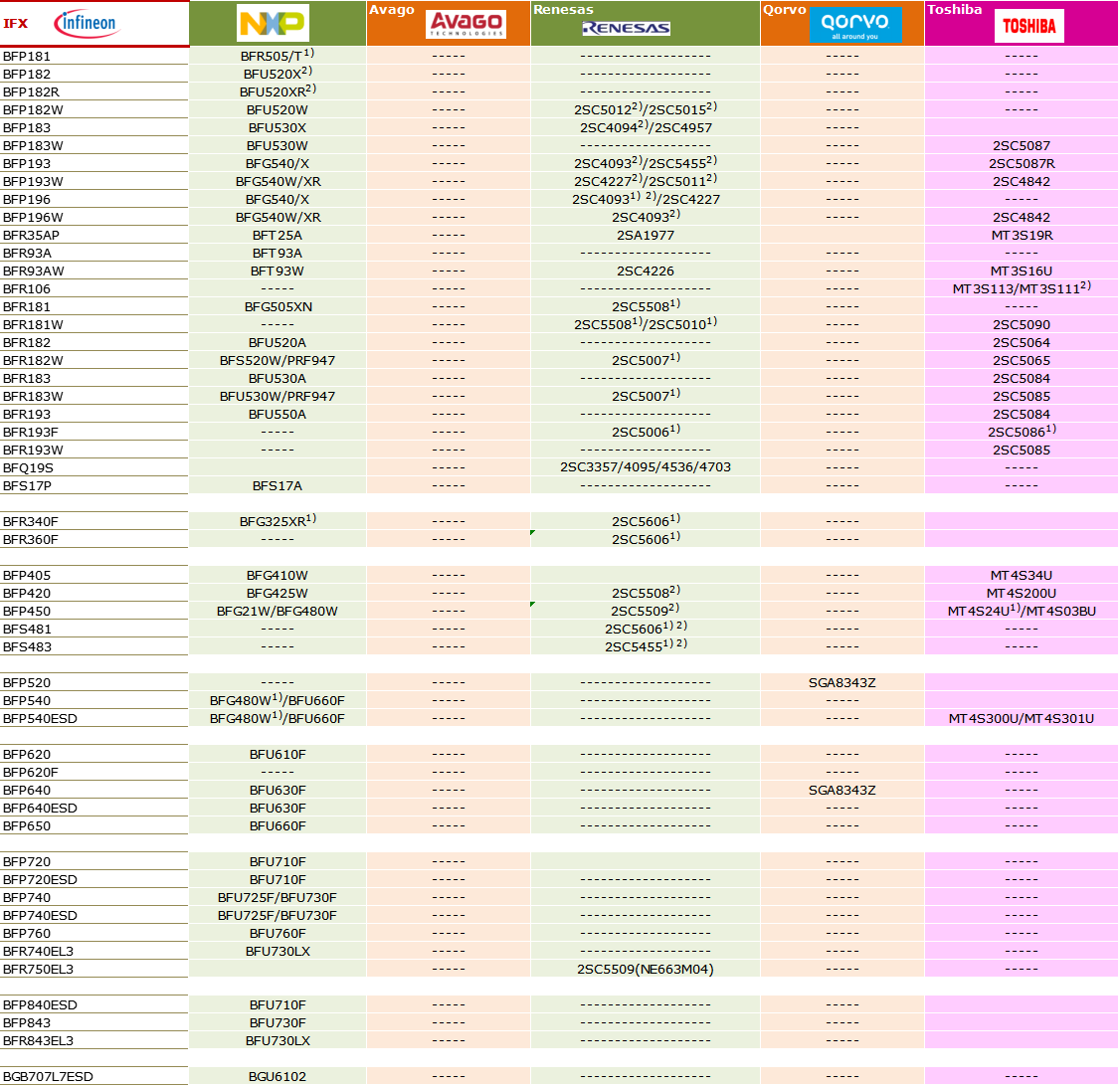This screenshot has width=1120, height=1087.
Task: Click the MT4S24U/MT4S03BU cell
Action: pyautogui.click(x=1022, y=610)
